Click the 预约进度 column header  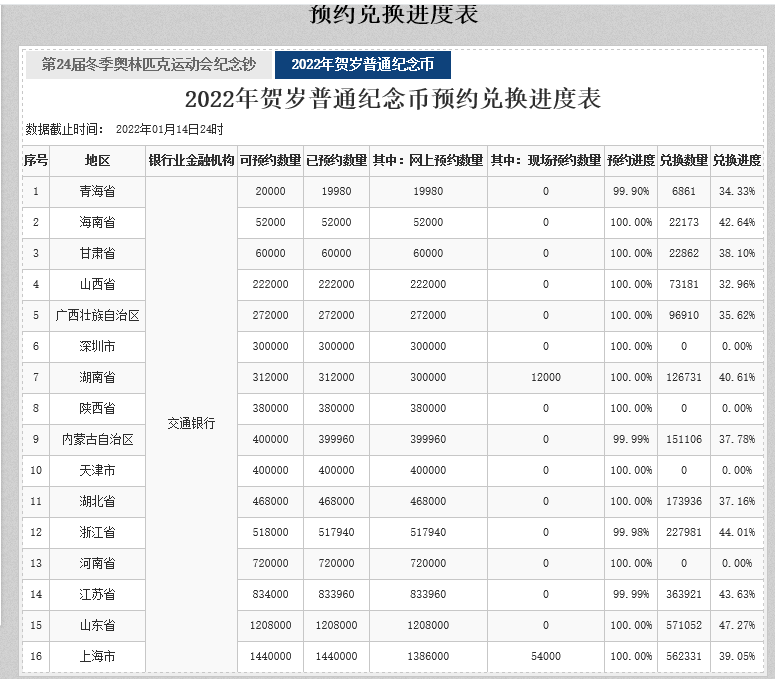(x=631, y=160)
